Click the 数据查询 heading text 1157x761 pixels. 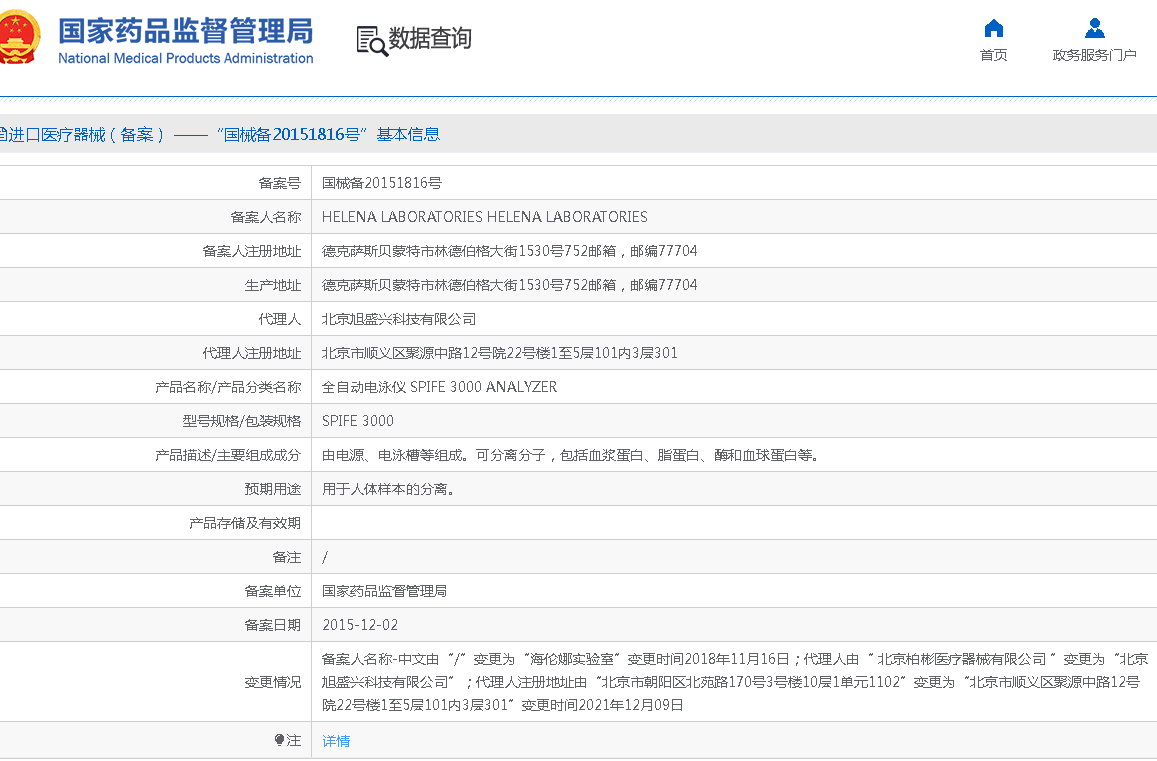pos(430,39)
